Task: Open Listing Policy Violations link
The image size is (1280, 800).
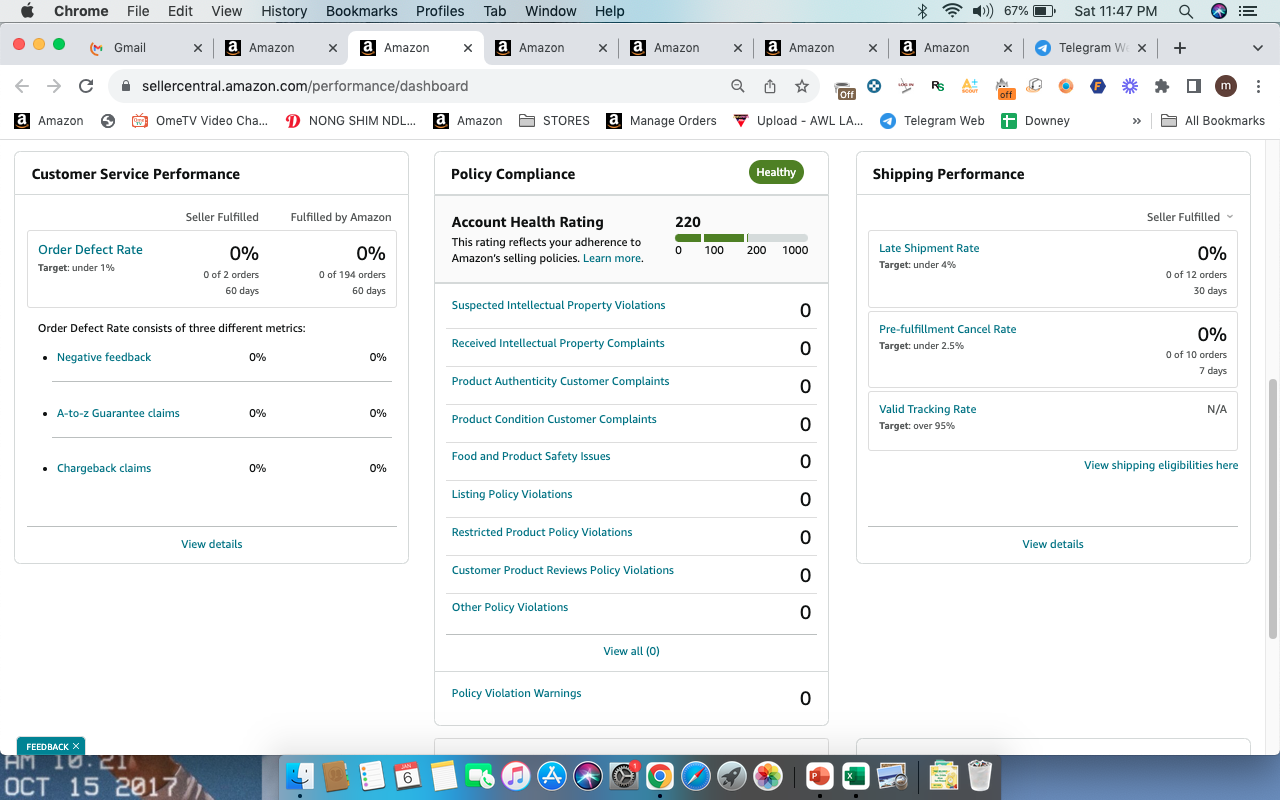Action: pos(512,494)
